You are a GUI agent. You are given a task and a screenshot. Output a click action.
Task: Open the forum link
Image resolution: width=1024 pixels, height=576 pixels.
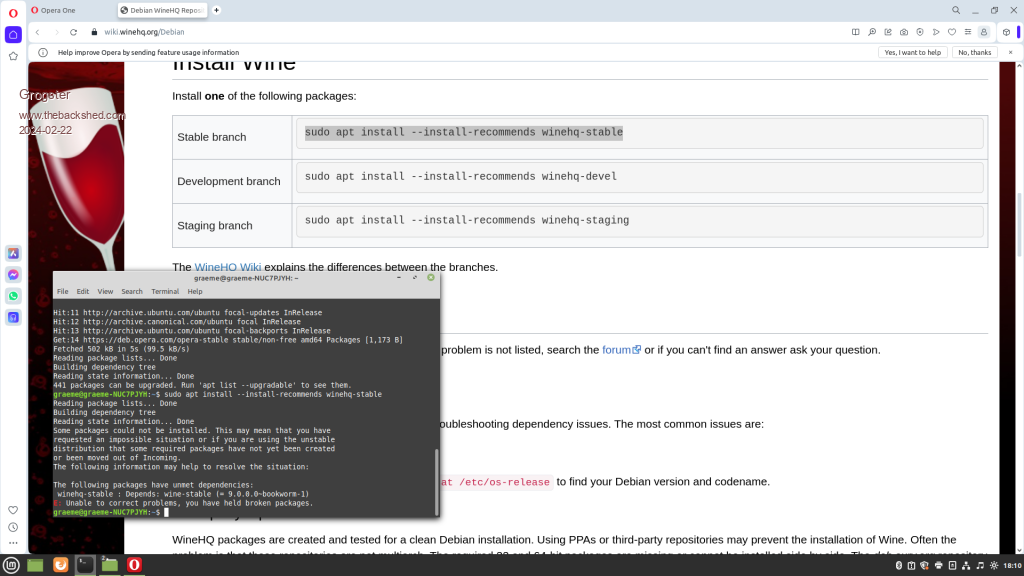pyautogui.click(x=616, y=350)
